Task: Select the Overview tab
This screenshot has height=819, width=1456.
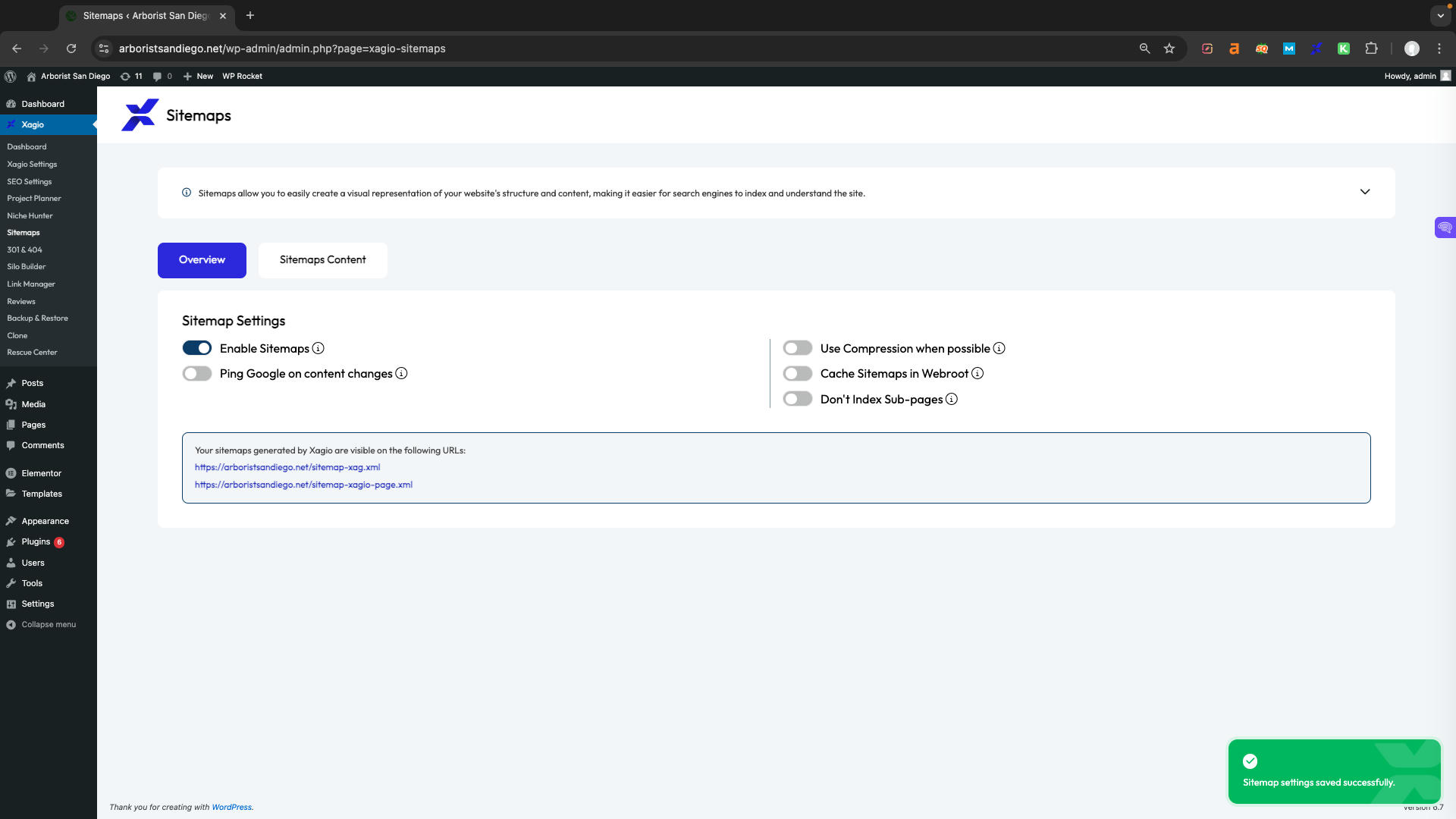Action: click(x=202, y=260)
